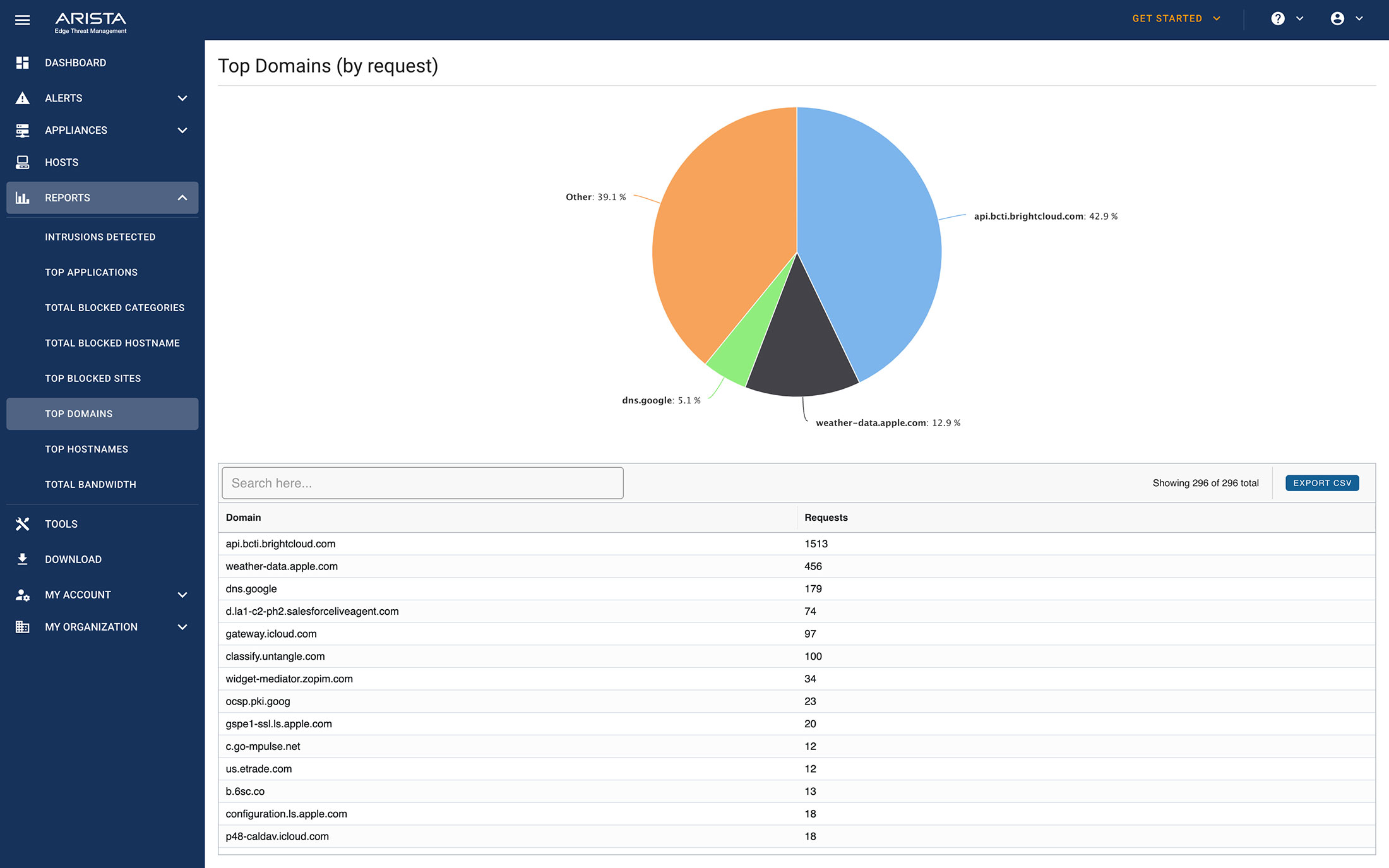Viewport: 1389px width, 868px height.
Task: Click the 1513 requests value
Action: coord(816,544)
